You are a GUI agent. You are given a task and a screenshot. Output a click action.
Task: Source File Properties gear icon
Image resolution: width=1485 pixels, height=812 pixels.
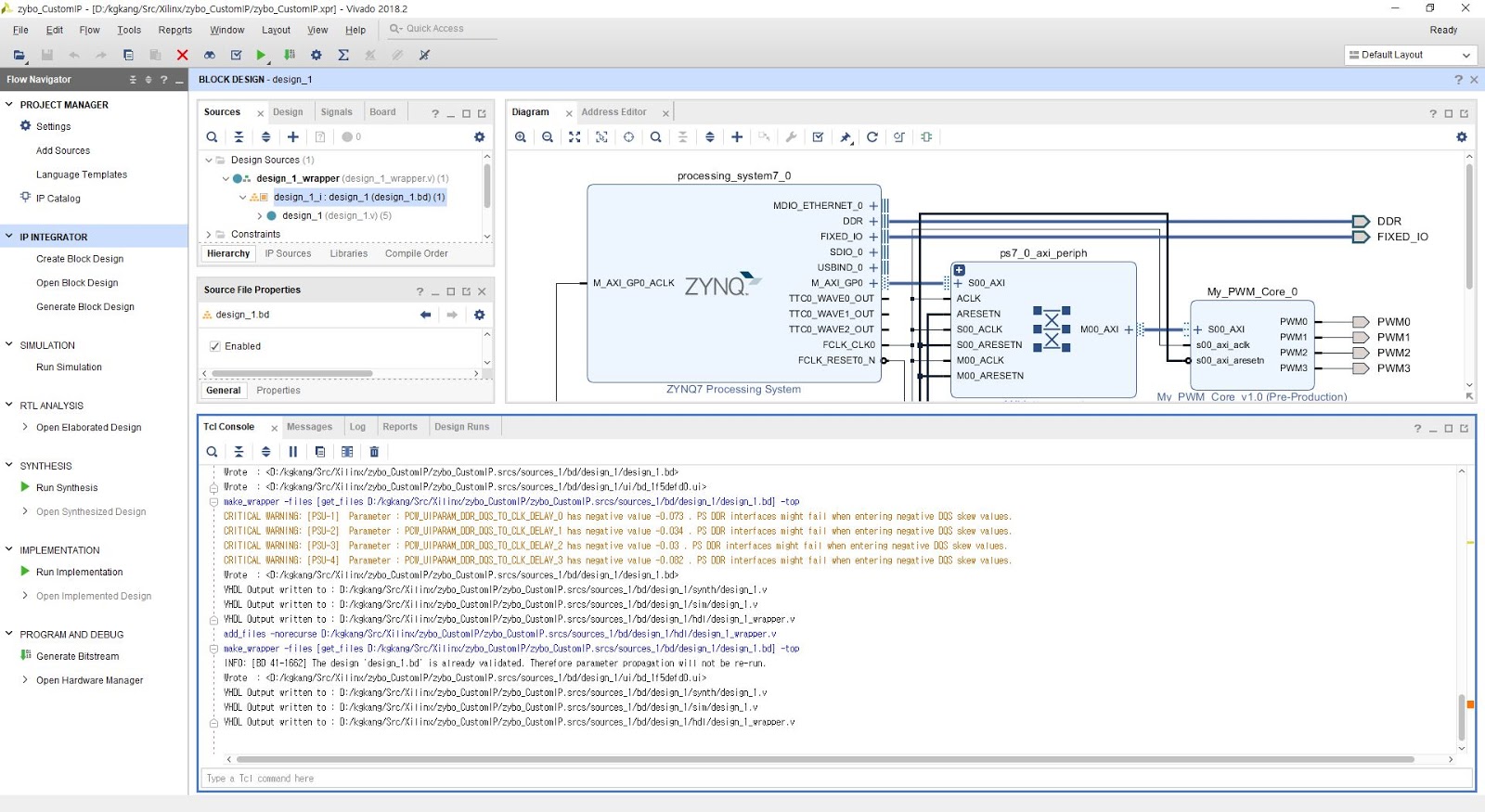point(480,315)
